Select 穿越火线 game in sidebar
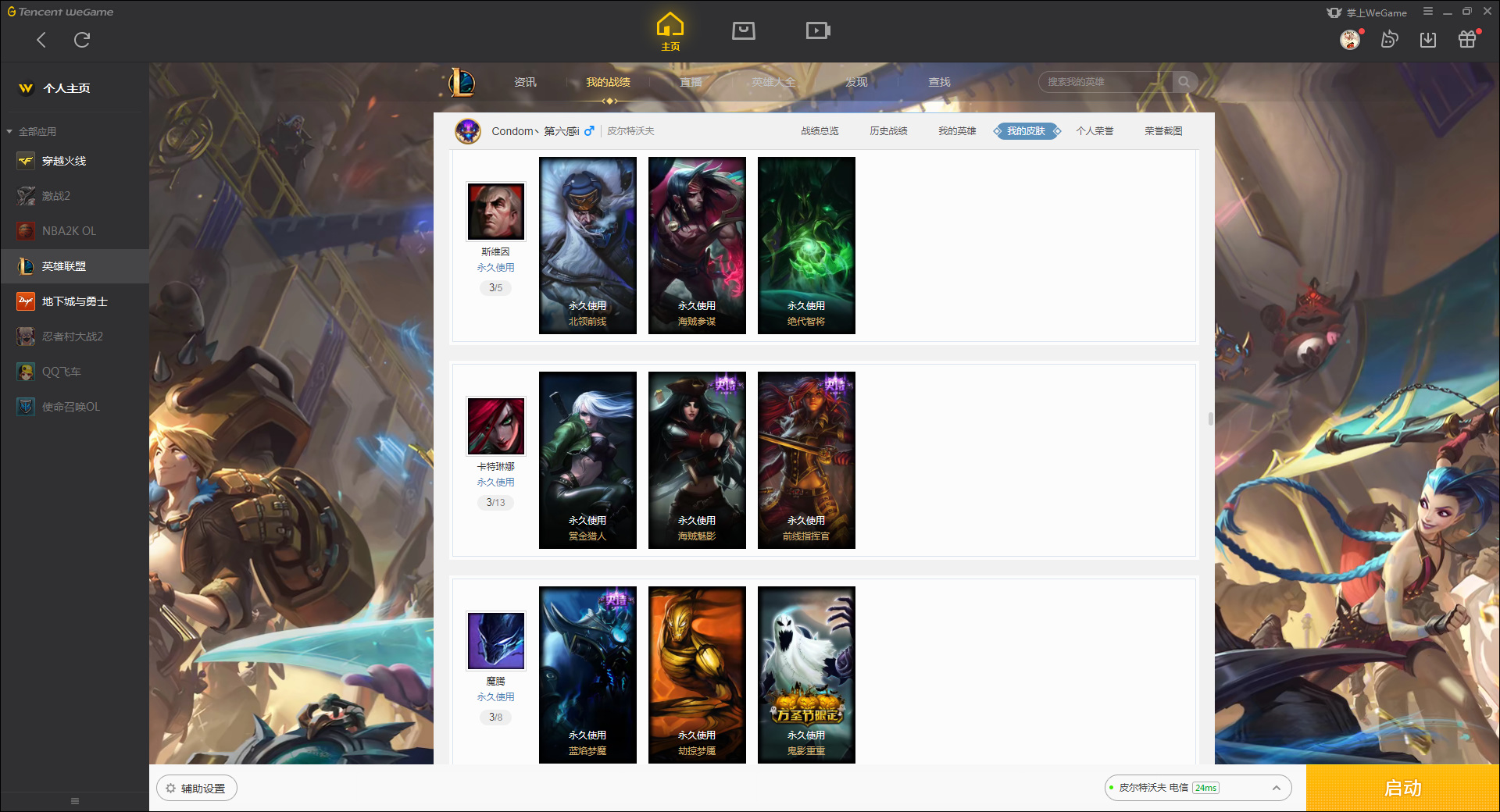The width and height of the screenshot is (1500, 812). tap(75, 161)
